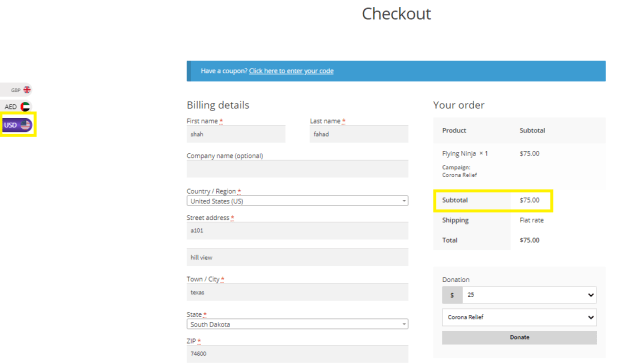Click the Company name input
The image size is (620, 364).
[x=297, y=169]
